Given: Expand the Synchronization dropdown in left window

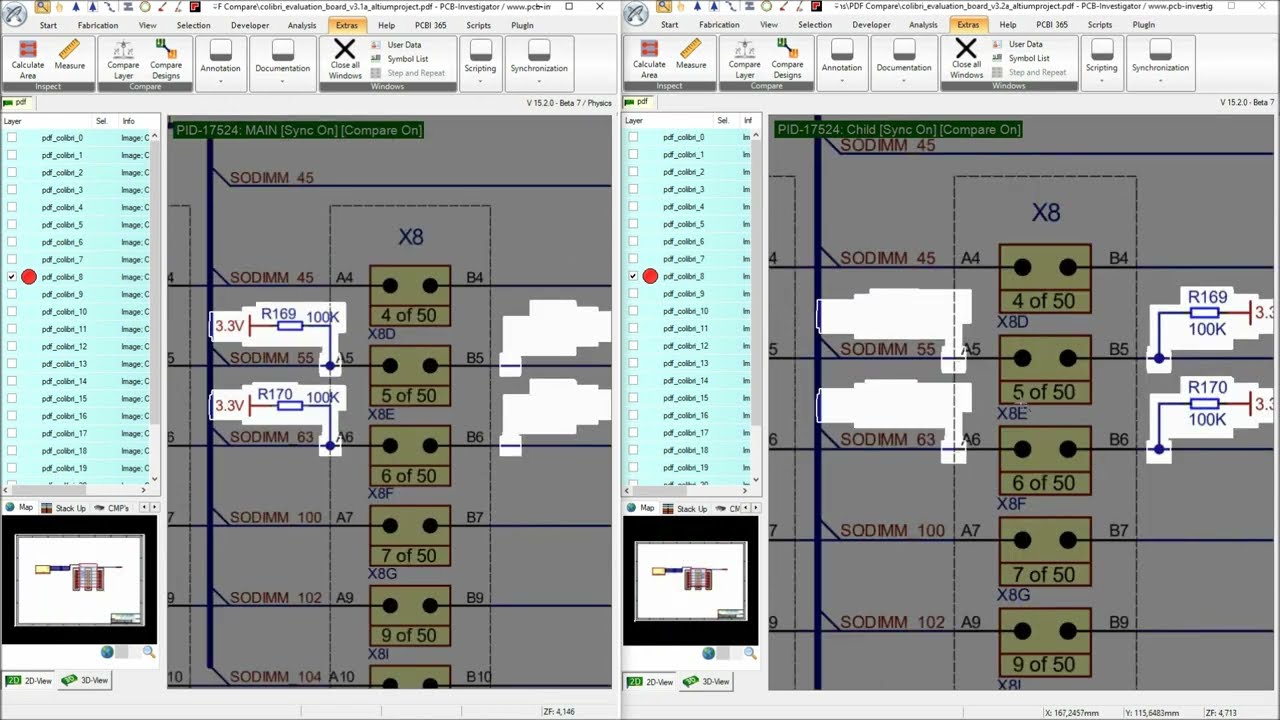Looking at the screenshot, I should [x=539, y=62].
